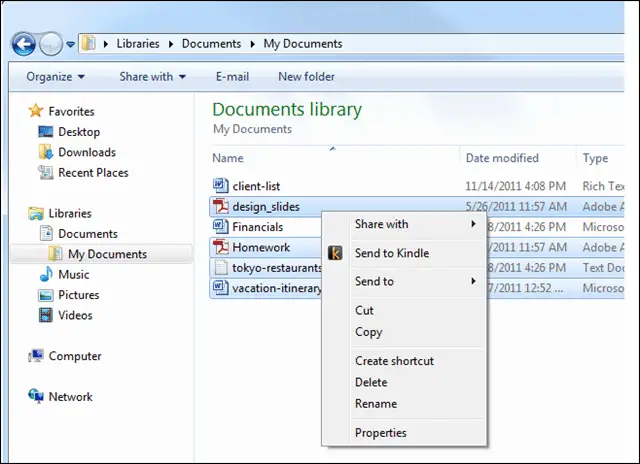Screen dimensions: 640x464
Task: Click the tokyo-restaurants text file icon
Action: coord(221,267)
